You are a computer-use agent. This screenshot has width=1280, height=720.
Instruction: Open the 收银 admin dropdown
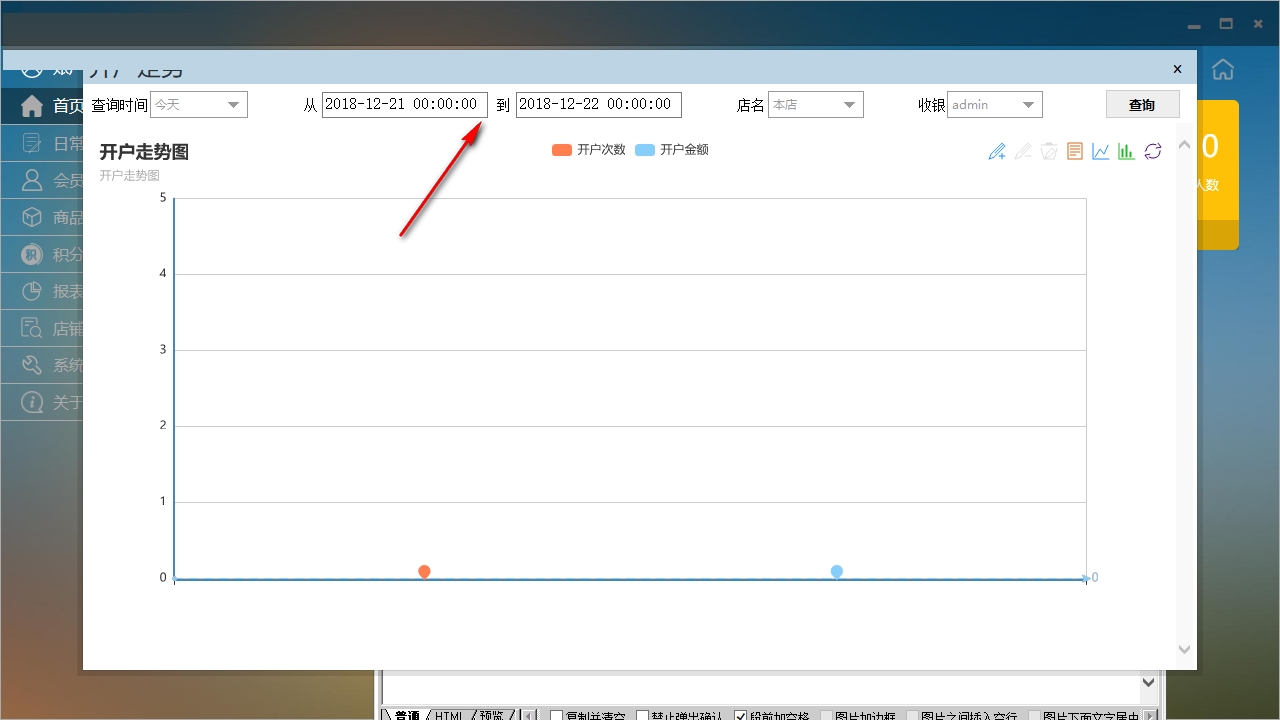pyautogui.click(x=995, y=104)
